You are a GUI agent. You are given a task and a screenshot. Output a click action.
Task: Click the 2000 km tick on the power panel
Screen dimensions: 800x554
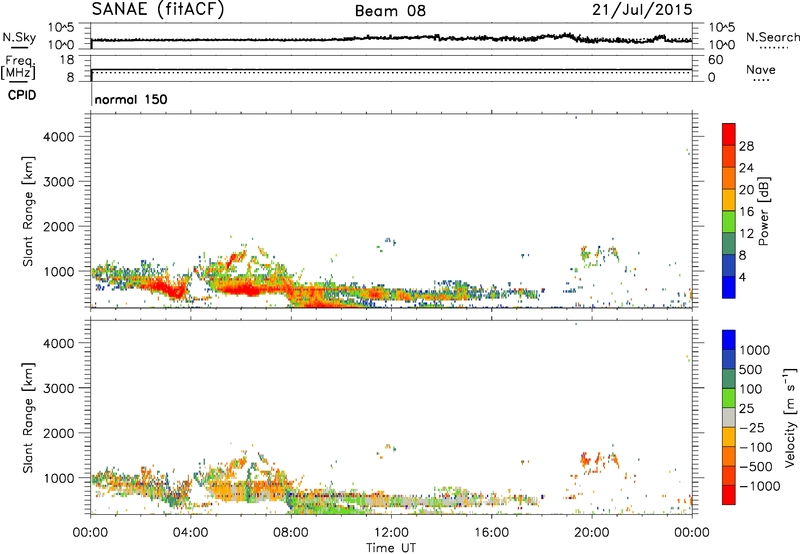pos(59,226)
